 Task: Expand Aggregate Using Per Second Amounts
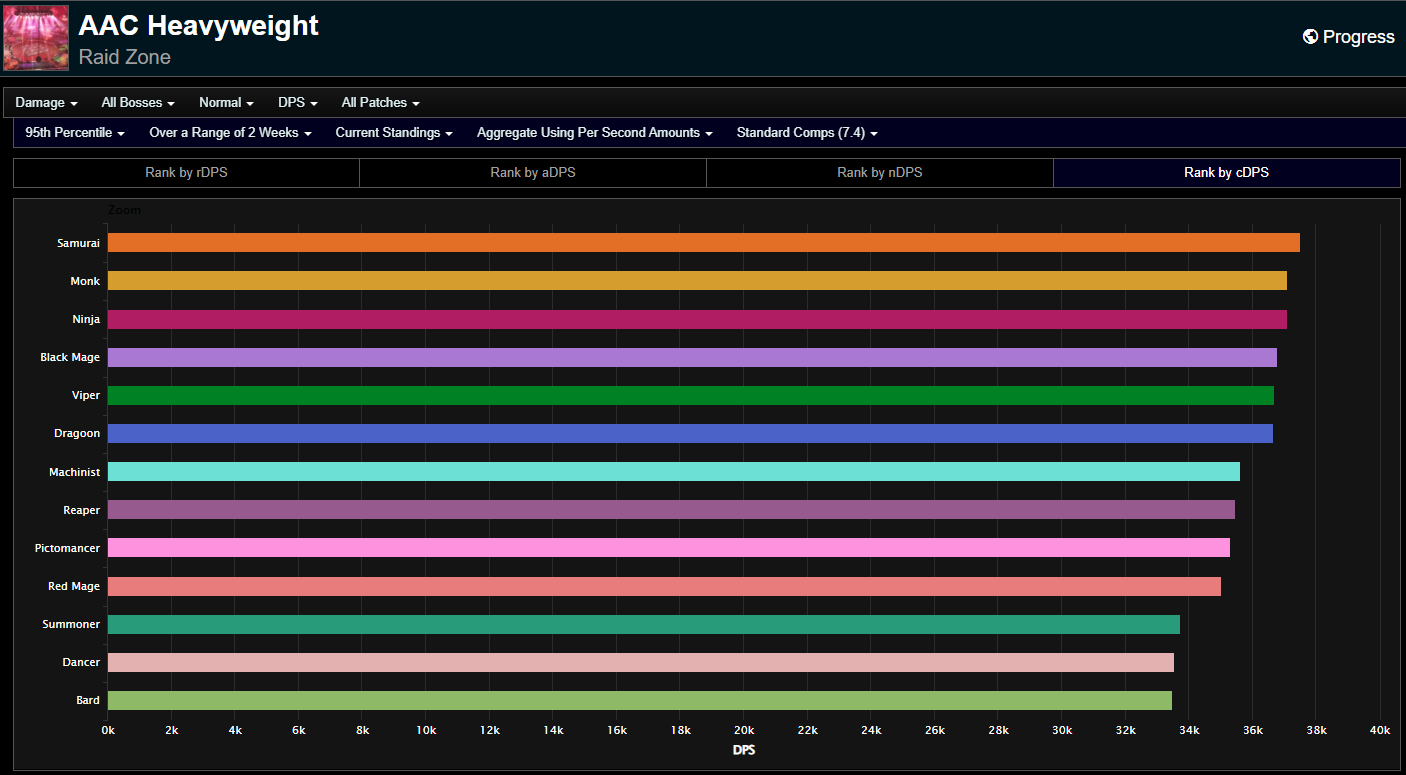click(595, 132)
